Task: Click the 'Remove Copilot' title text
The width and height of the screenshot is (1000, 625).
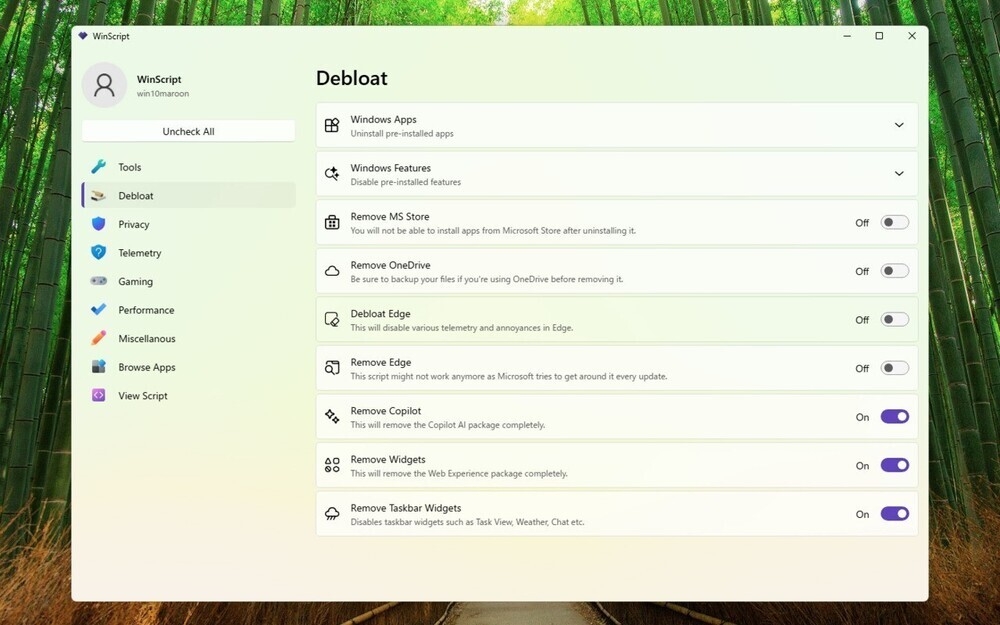Action: point(386,411)
